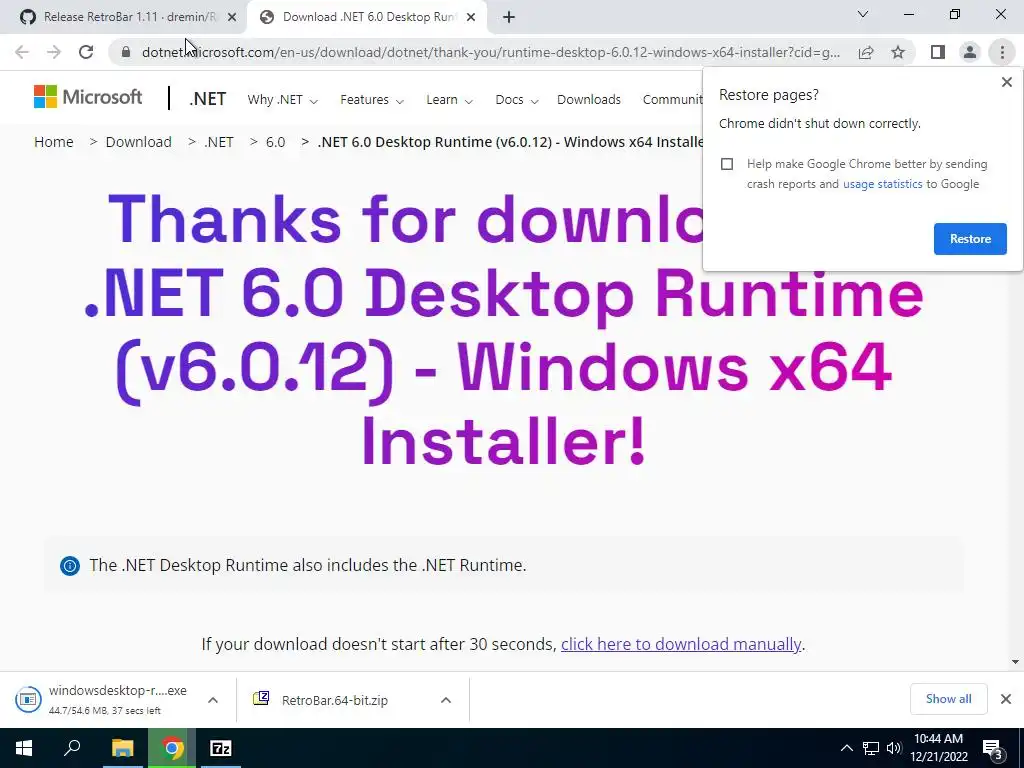Open the RetroBar.64-bit.zip download

click(334, 700)
